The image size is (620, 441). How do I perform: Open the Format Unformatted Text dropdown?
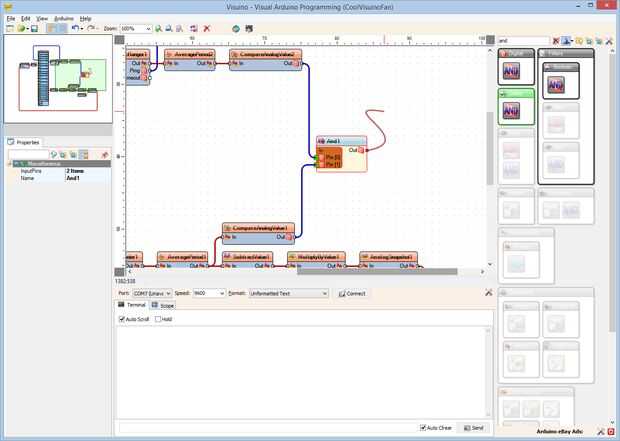pyautogui.click(x=289, y=293)
